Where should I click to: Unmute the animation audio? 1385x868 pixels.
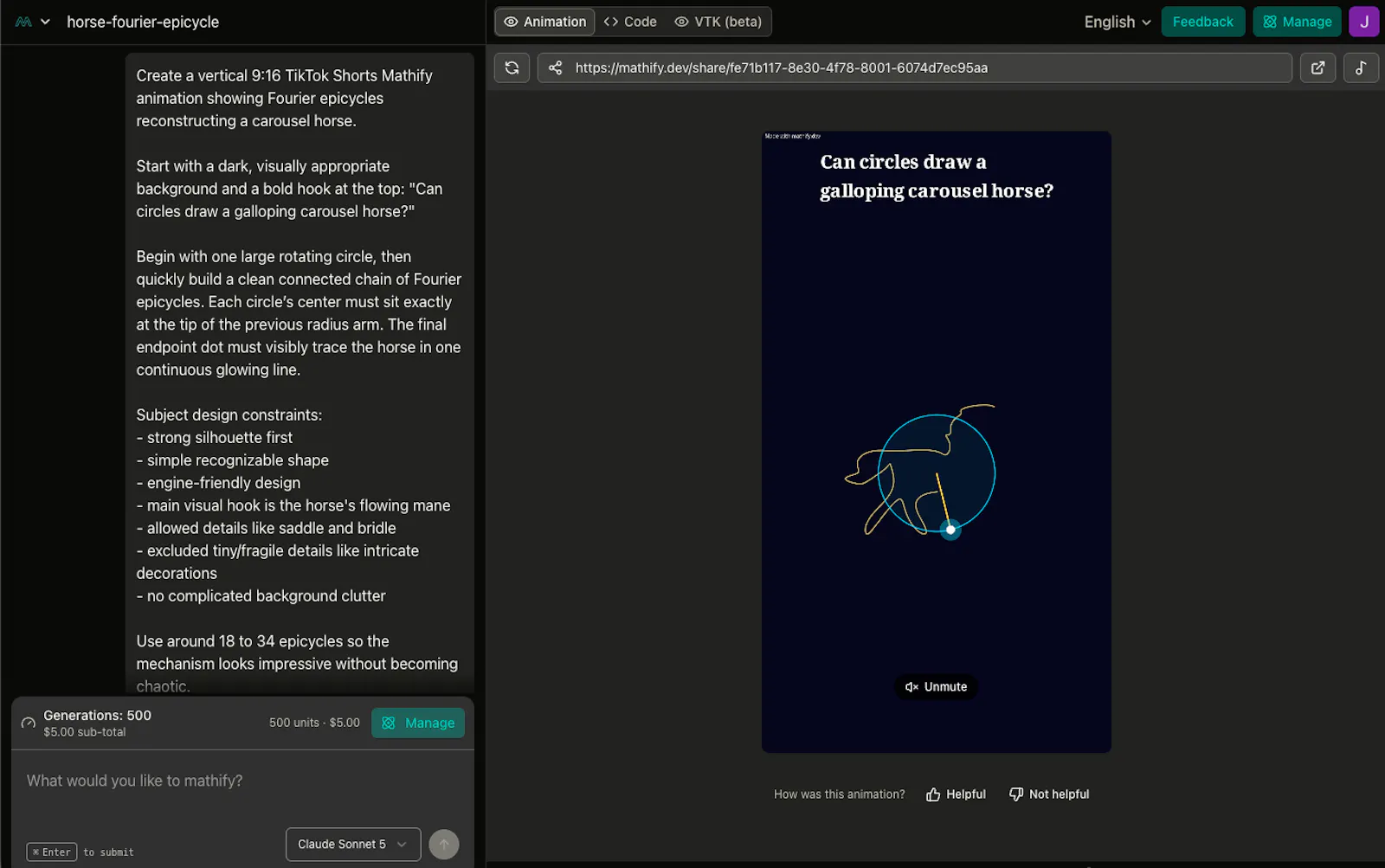click(936, 686)
